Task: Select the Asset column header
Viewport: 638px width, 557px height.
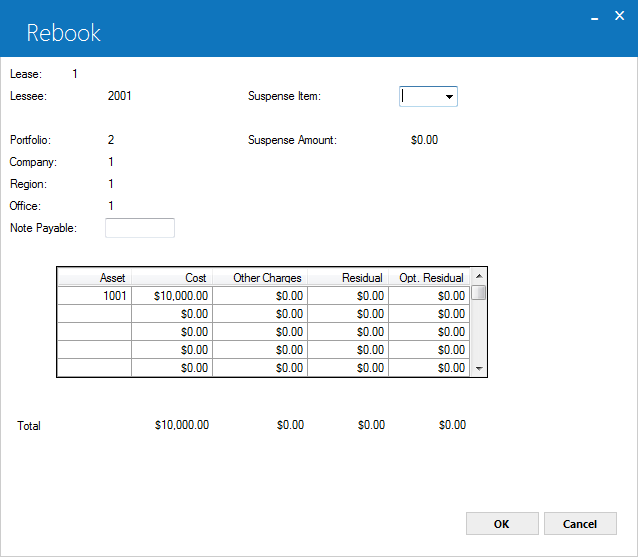Action: (94, 277)
